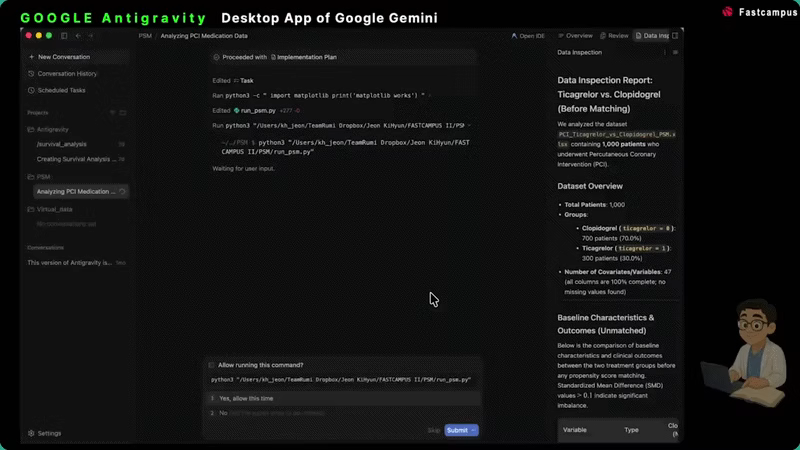The image size is (800, 450).
Task: Collapse the Run python3 command block
Action: 469,126
